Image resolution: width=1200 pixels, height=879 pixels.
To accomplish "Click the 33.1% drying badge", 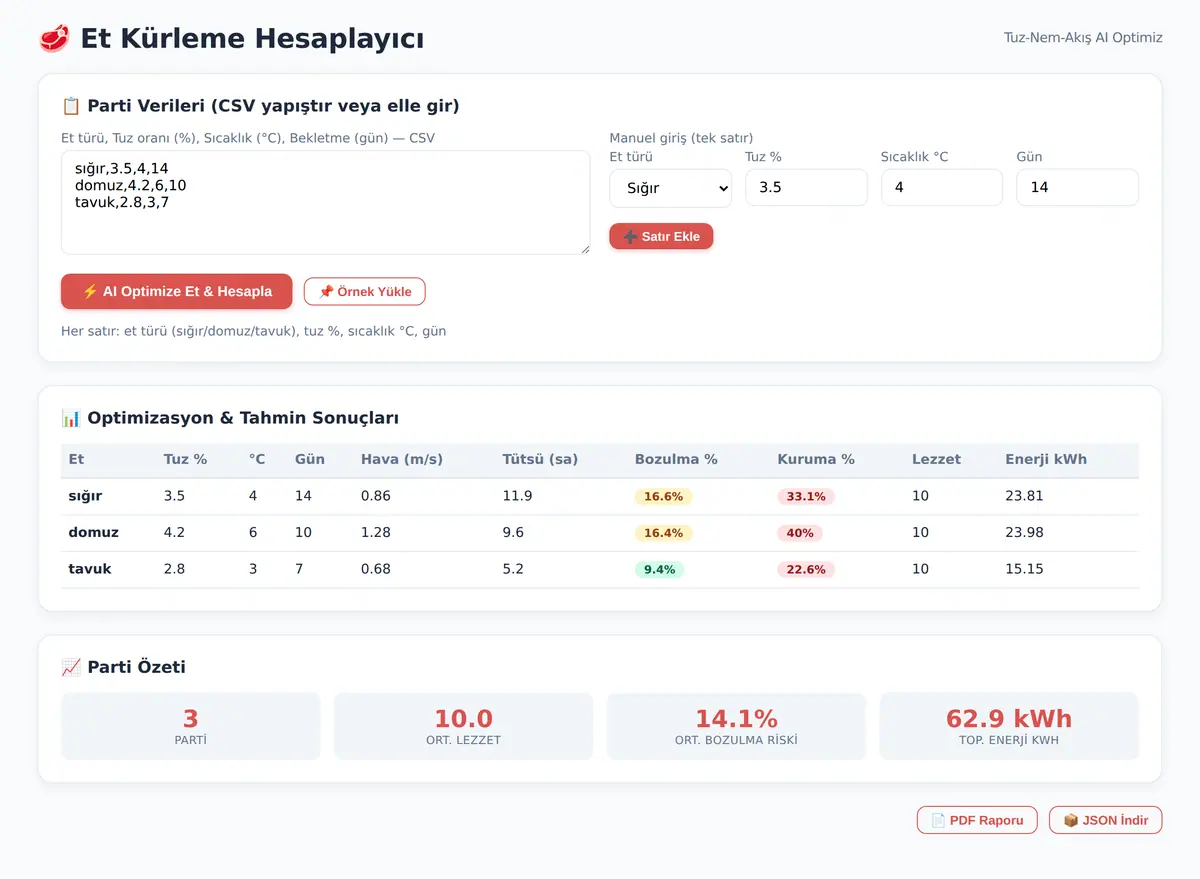I will [x=806, y=497].
